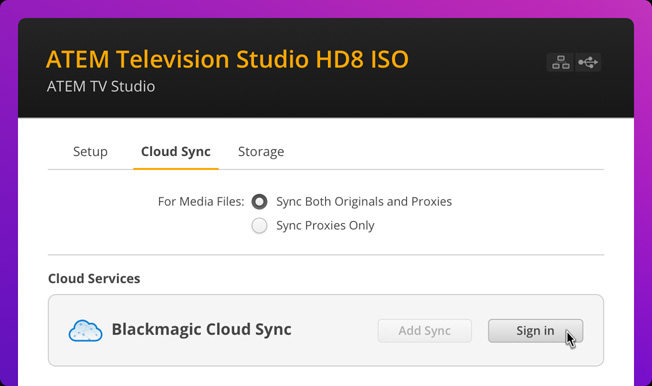Click the Sign in button
652x386 pixels.
click(x=535, y=331)
